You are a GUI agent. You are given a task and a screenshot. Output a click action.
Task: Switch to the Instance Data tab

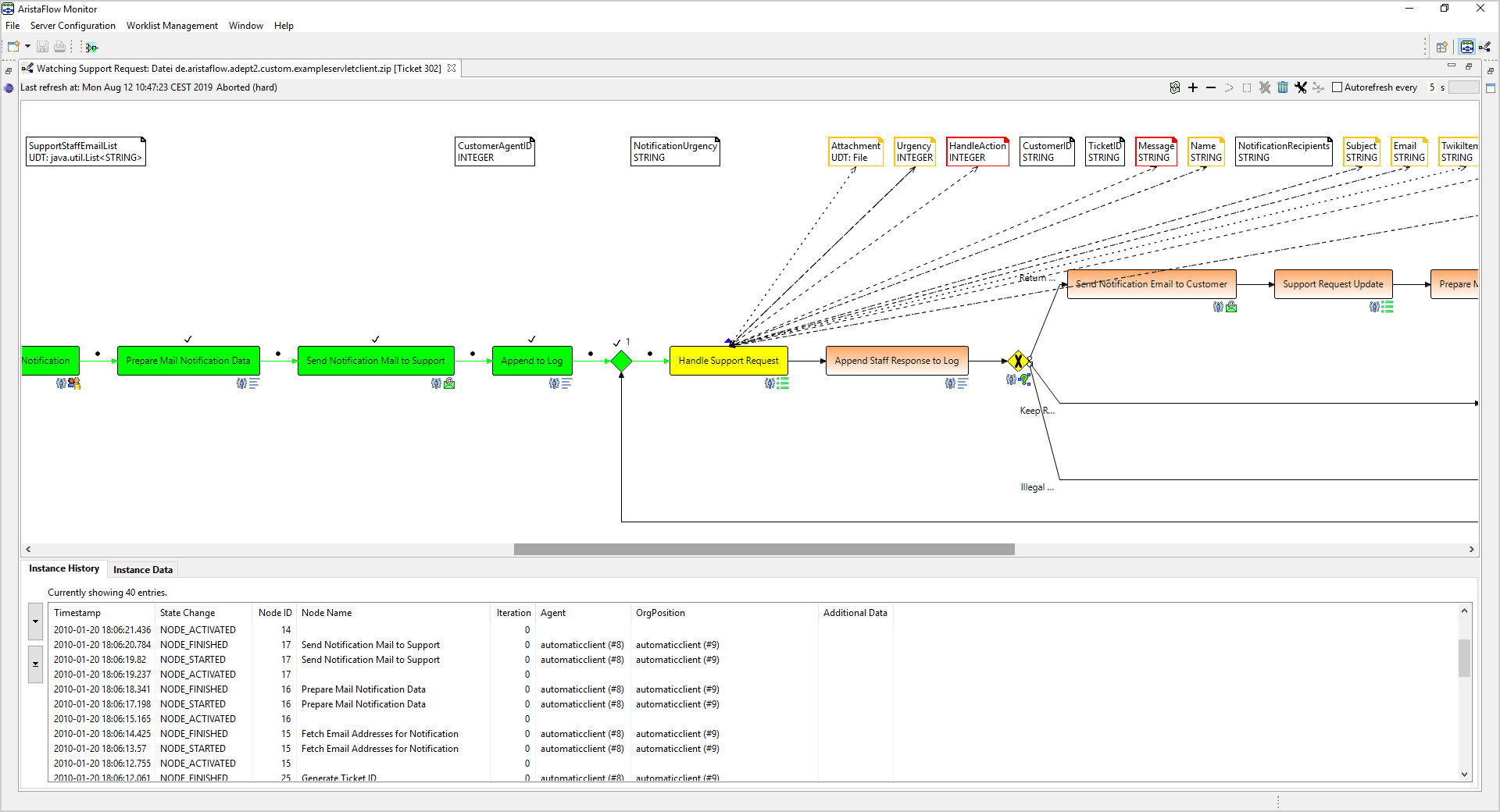point(143,570)
